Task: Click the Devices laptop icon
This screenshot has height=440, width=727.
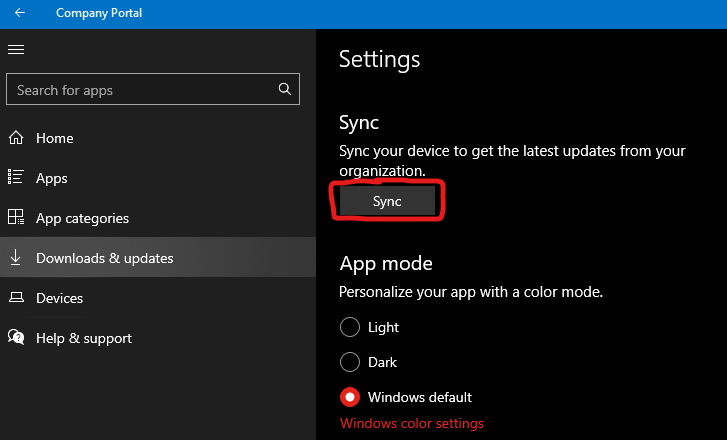Action: [16, 297]
